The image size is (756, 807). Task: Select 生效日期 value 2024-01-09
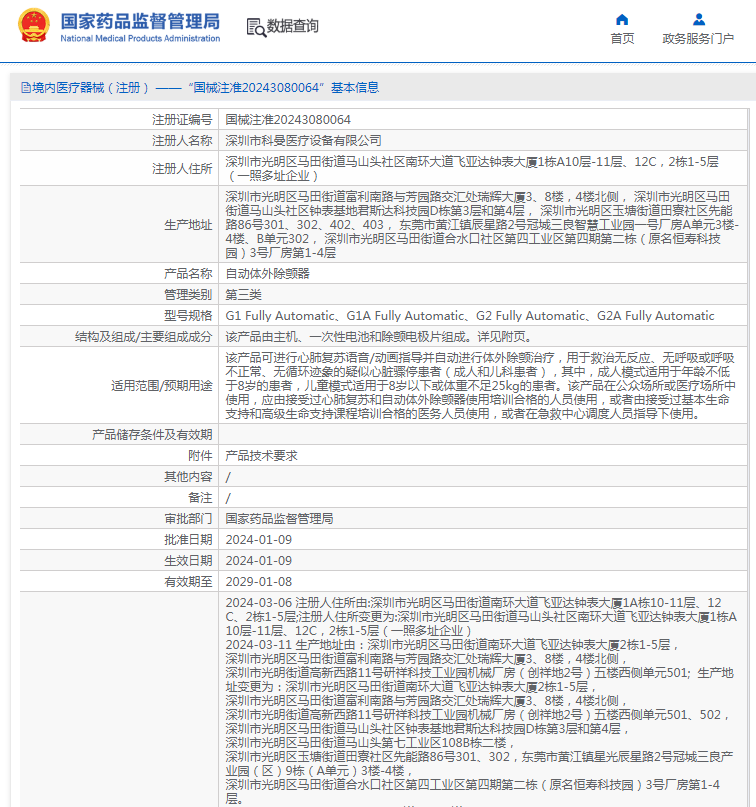coord(258,560)
